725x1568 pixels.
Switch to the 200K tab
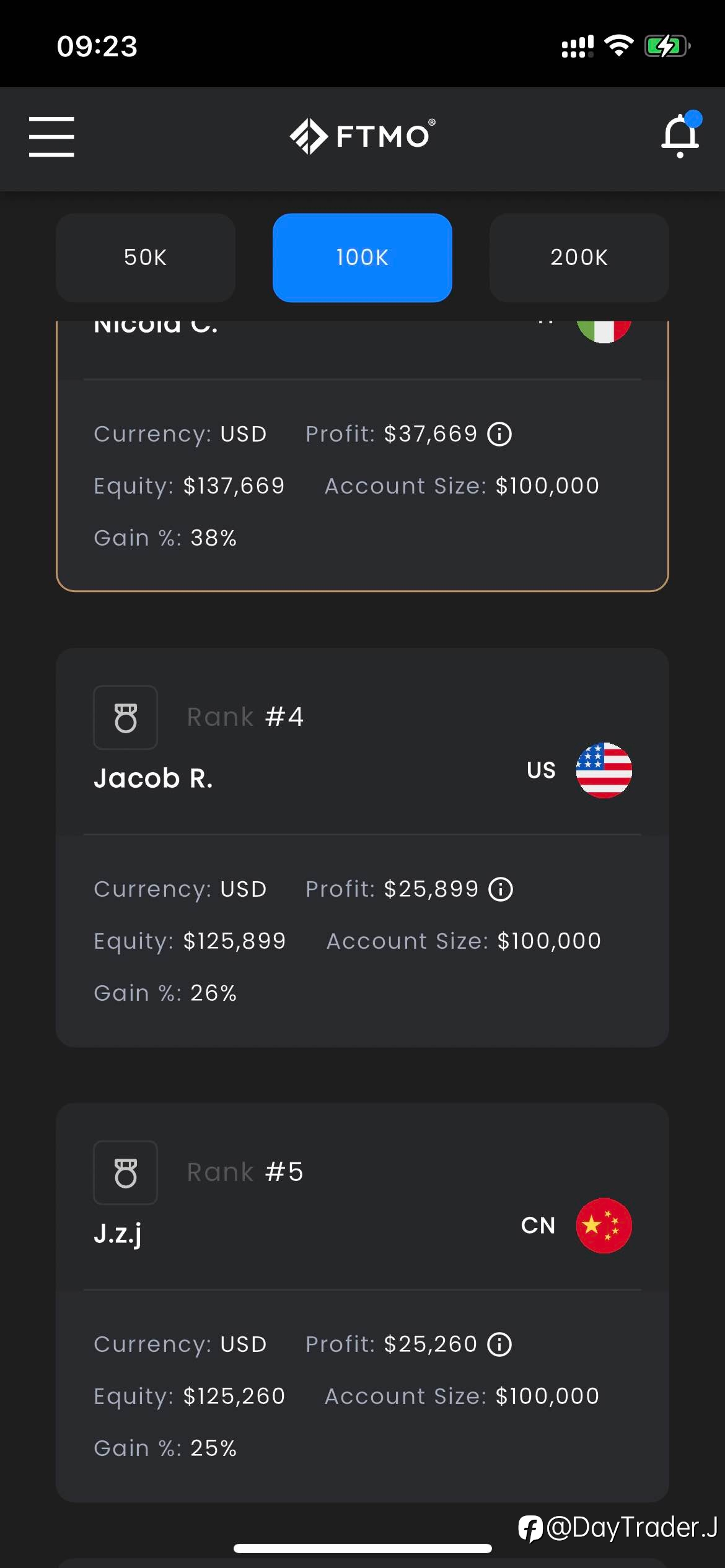(579, 258)
